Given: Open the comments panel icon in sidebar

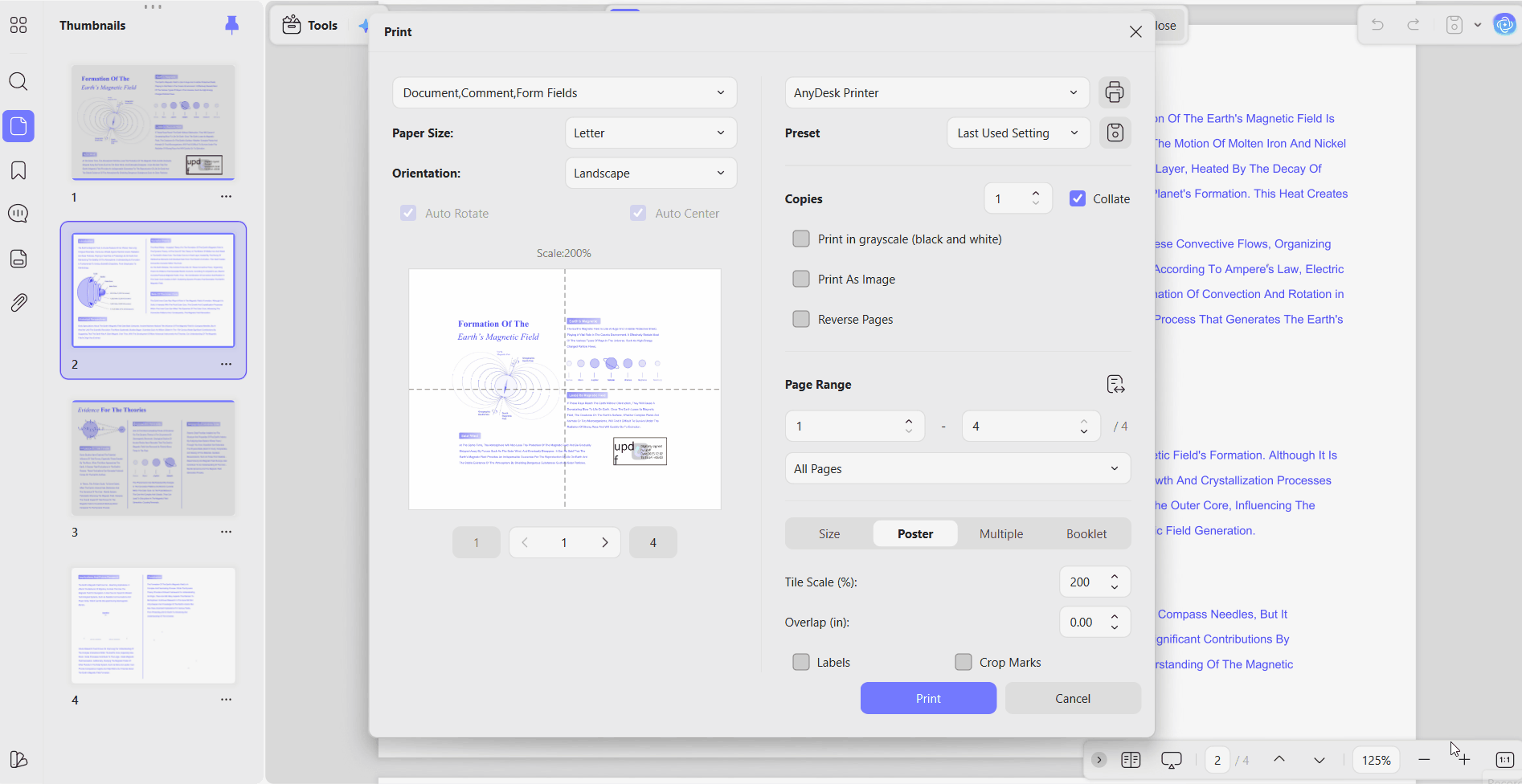Looking at the screenshot, I should (x=18, y=214).
